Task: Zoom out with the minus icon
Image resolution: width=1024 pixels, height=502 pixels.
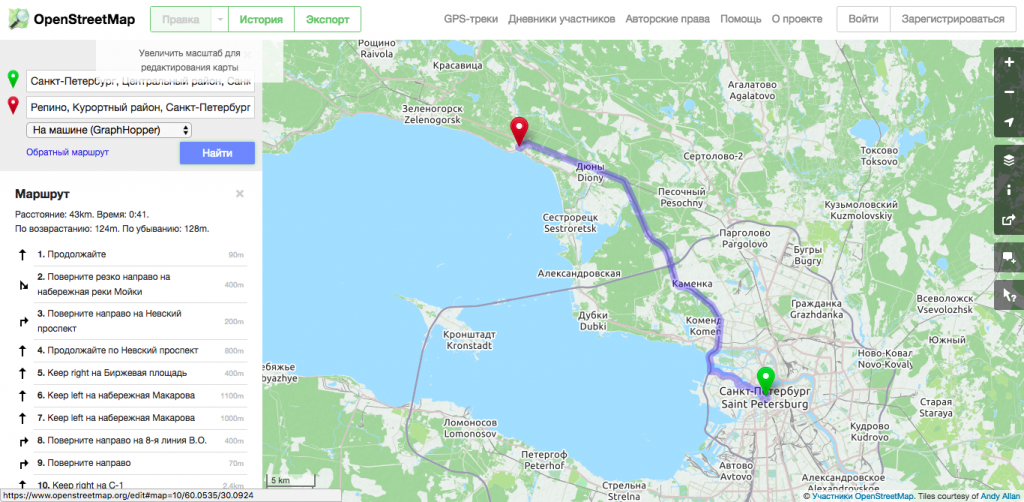Action: click(x=1009, y=92)
